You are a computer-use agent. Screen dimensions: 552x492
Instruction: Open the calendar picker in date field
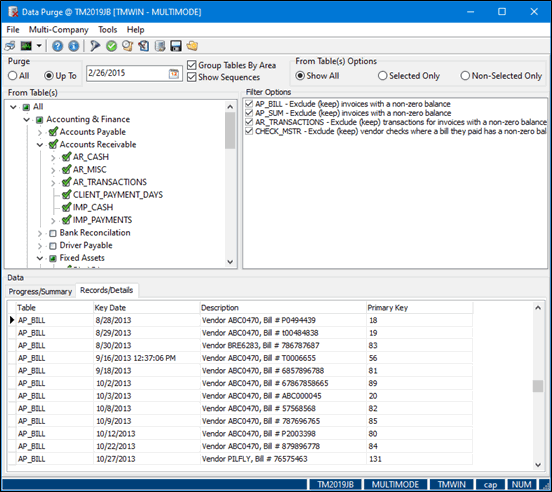(174, 74)
